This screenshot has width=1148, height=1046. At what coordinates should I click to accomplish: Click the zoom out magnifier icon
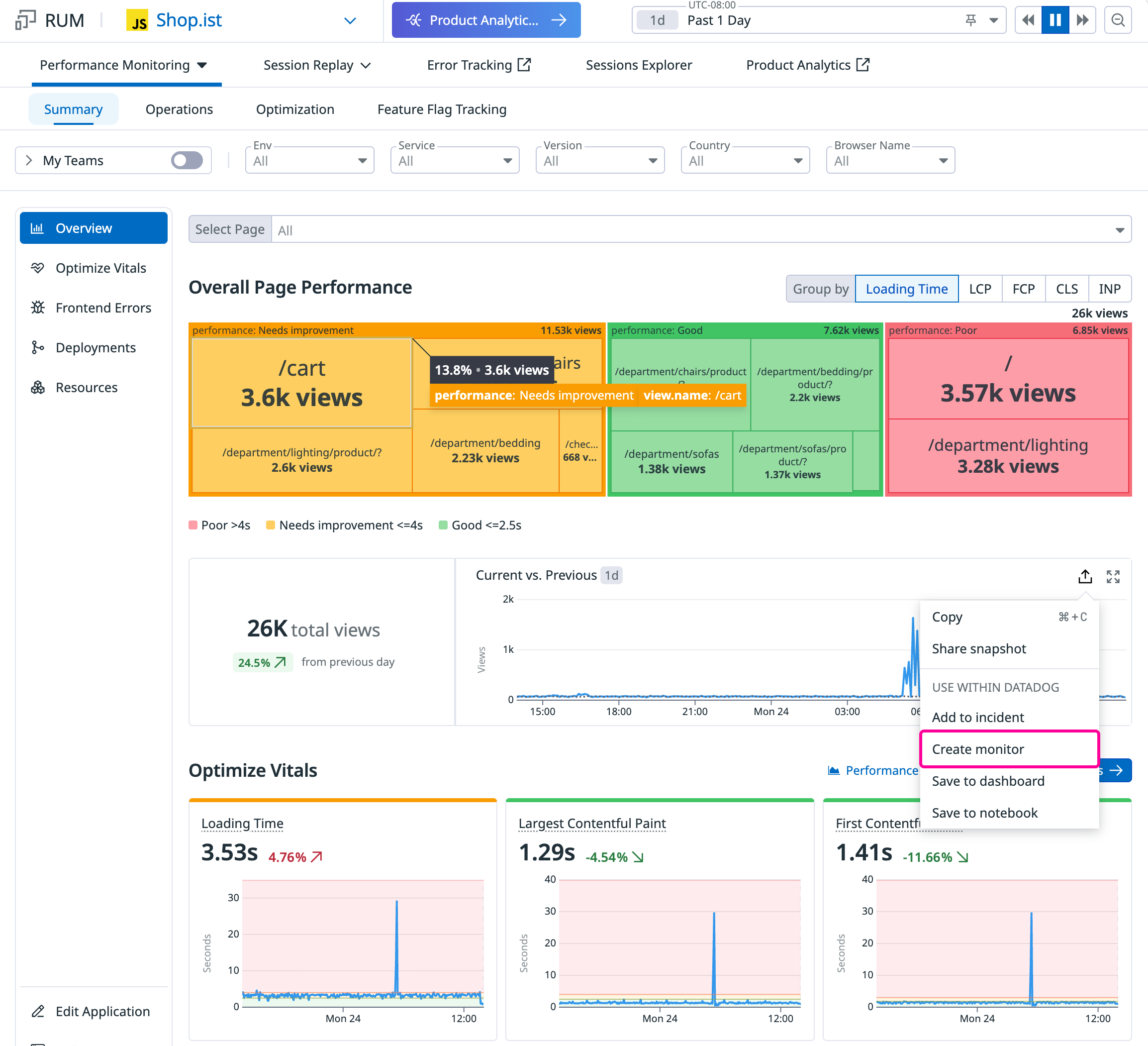click(x=1117, y=20)
